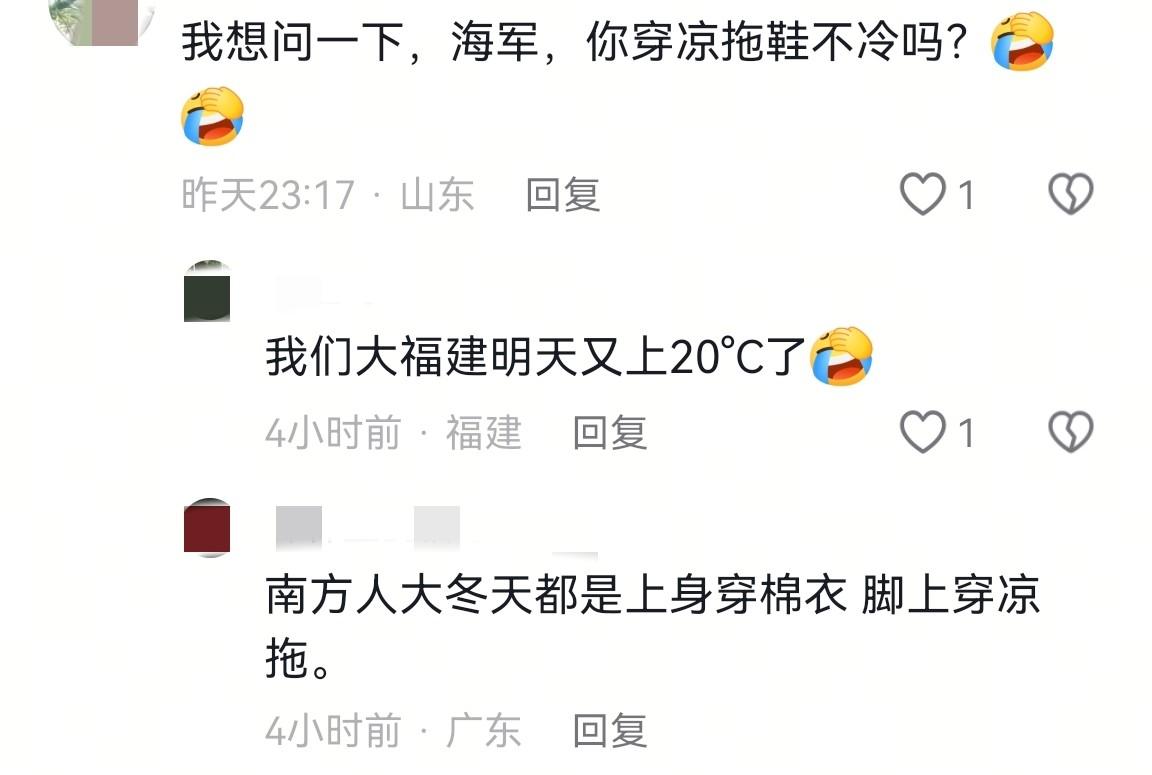Click 回复 under the Shandong comment
Image resolution: width=1152 pixels, height=775 pixels.
(x=564, y=195)
